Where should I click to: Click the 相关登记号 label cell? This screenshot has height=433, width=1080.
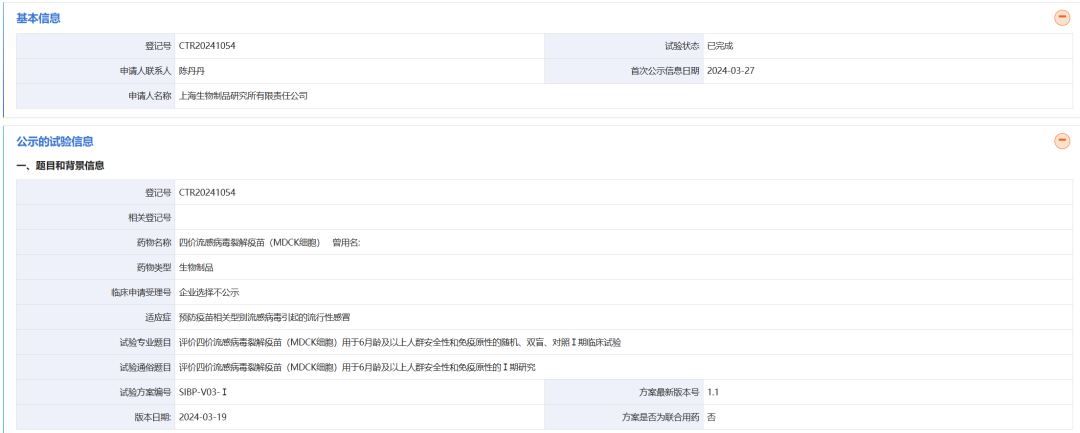pos(95,218)
